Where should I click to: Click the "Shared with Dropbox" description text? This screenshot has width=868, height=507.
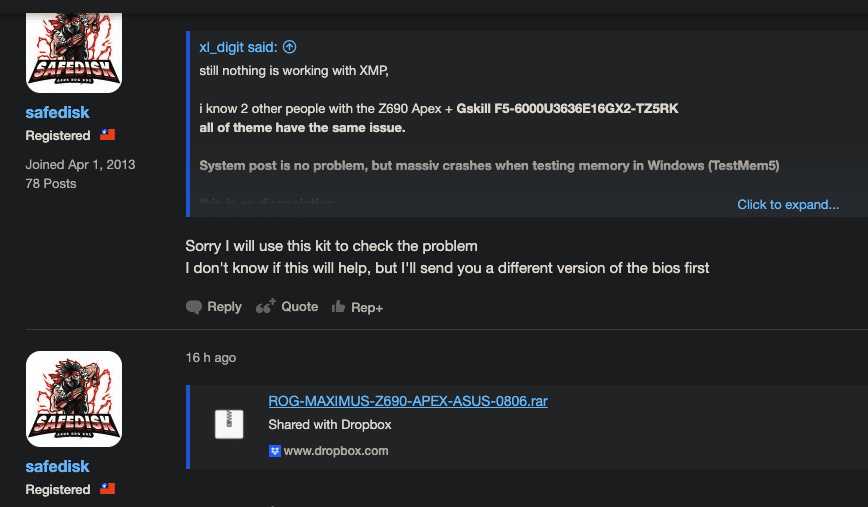pyautogui.click(x=330, y=425)
